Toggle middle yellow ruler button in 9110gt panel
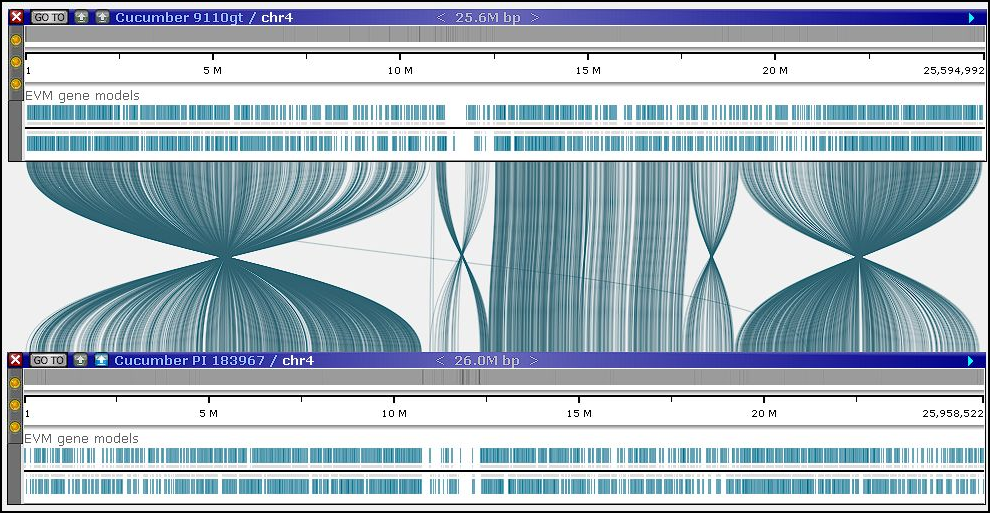990x513 pixels. point(15,62)
